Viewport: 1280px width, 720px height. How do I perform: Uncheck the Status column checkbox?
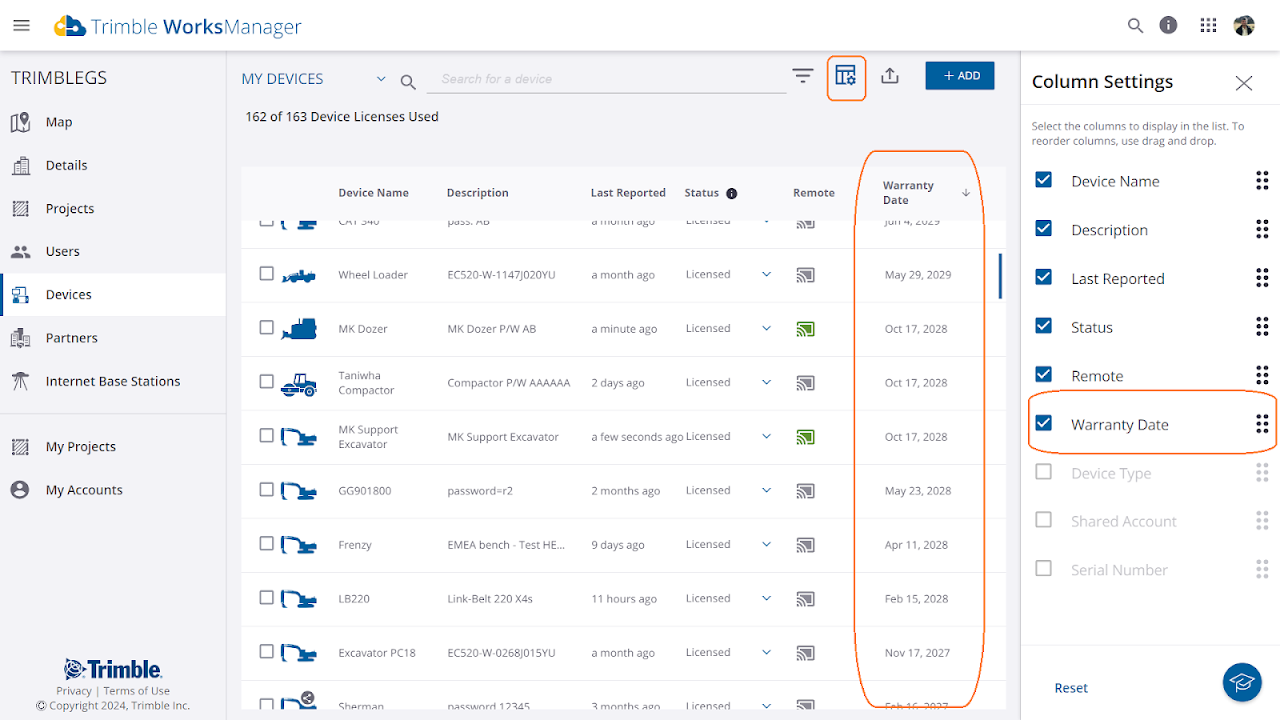point(1043,326)
